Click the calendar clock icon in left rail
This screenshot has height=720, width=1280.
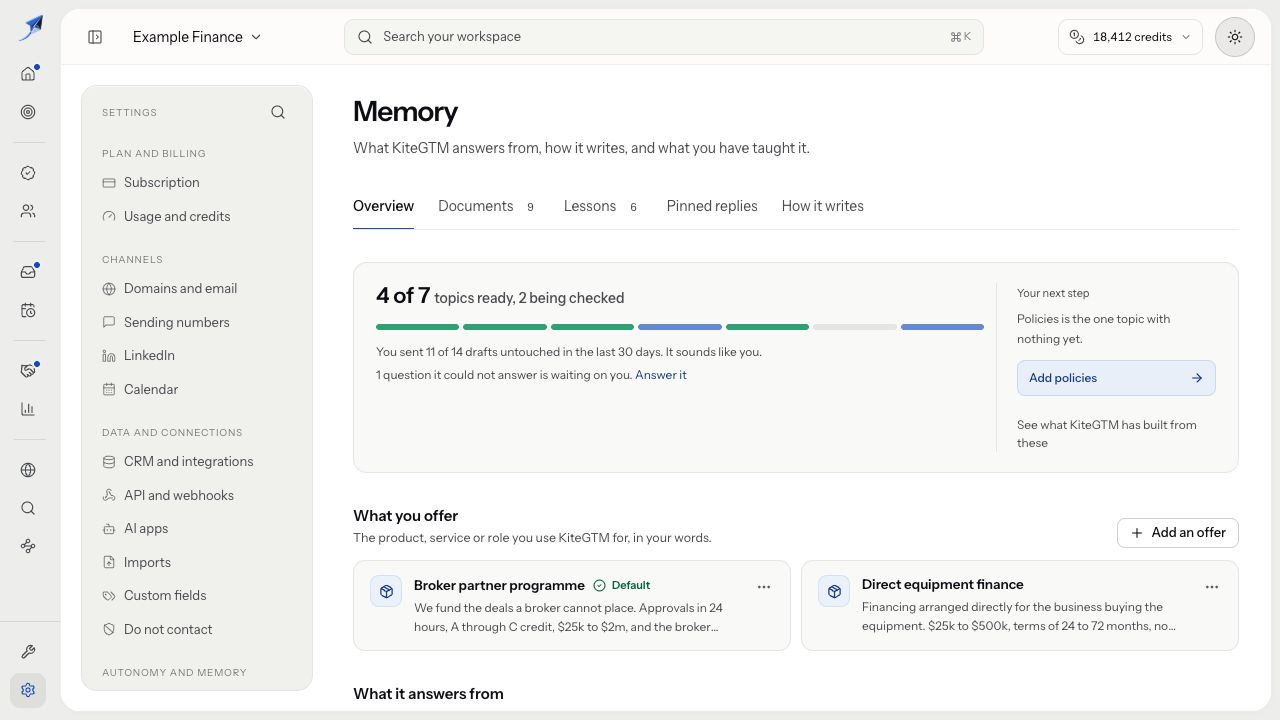pos(28,310)
